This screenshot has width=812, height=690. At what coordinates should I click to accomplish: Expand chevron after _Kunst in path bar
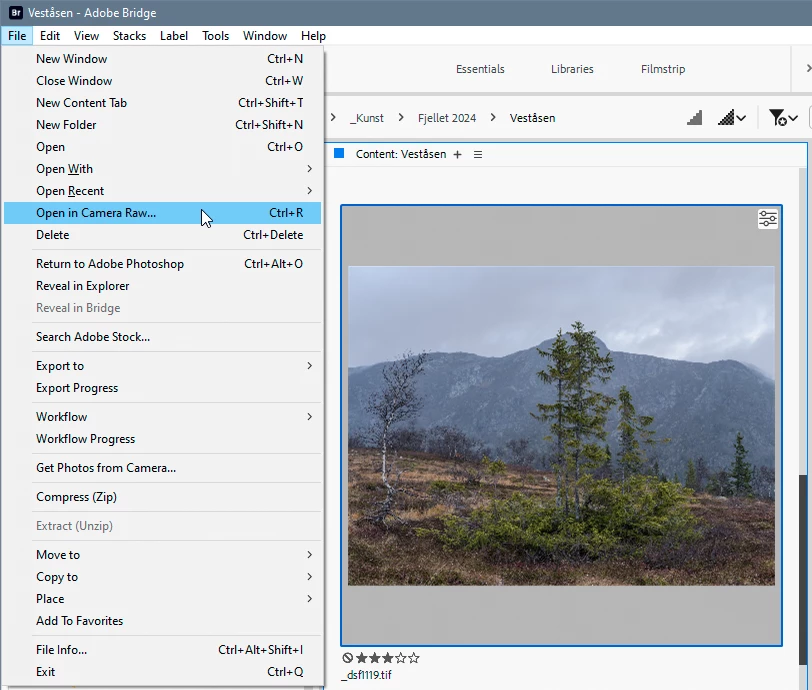(401, 118)
